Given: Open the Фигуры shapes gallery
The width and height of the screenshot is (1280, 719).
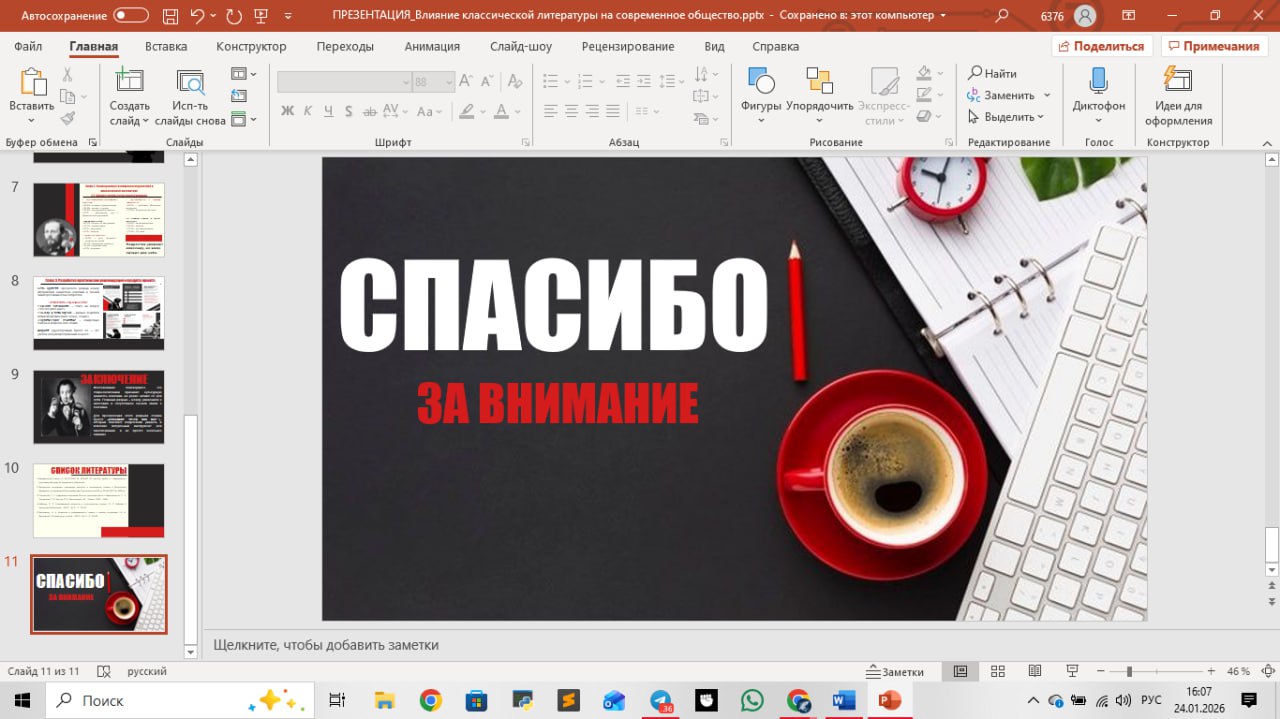Looking at the screenshot, I should [x=761, y=96].
